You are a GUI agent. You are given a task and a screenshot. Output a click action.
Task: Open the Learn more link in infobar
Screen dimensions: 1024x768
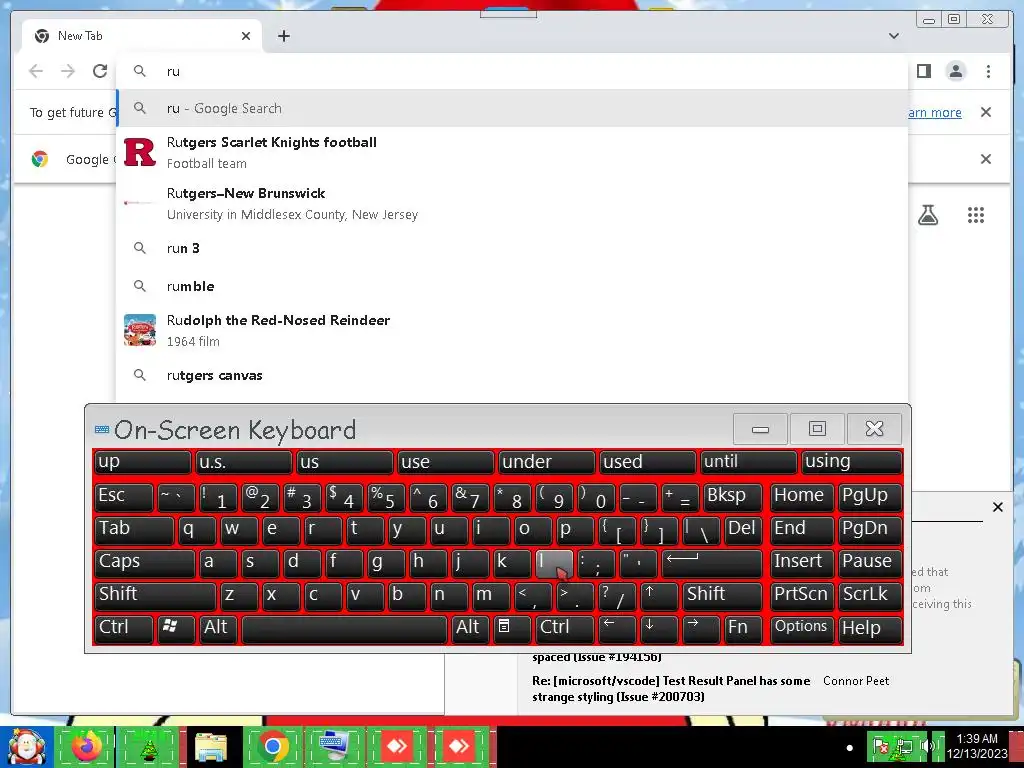pyautogui.click(x=935, y=112)
